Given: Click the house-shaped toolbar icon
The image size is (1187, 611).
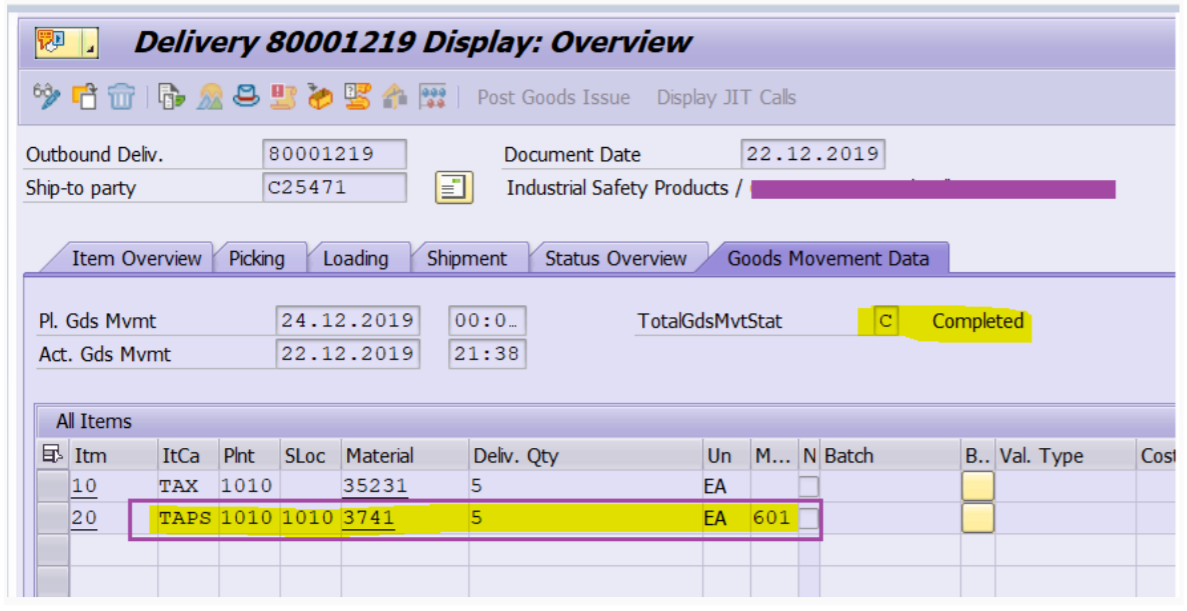Looking at the screenshot, I should [395, 97].
